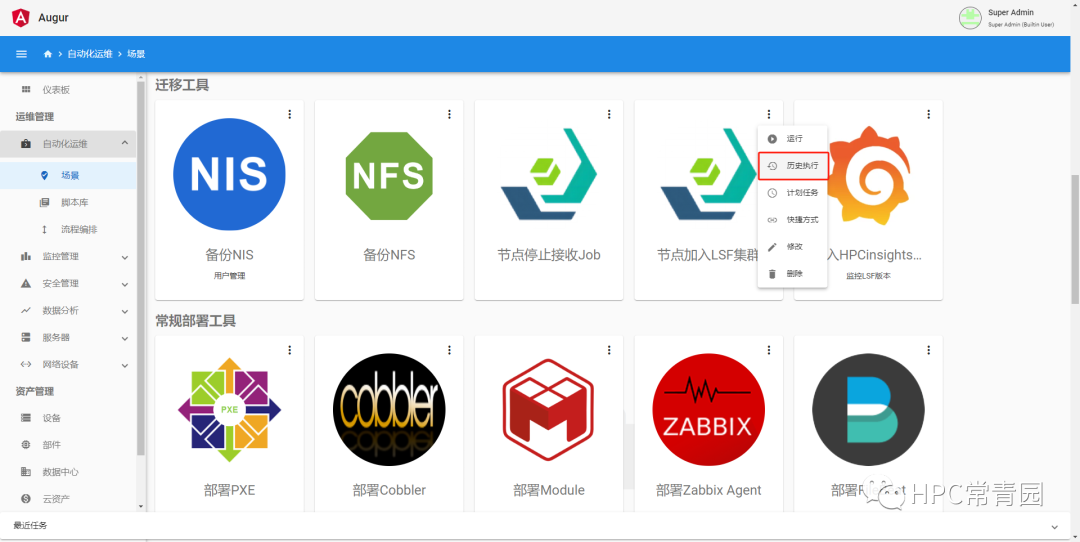Click the Augur Angular logo
The width and height of the screenshot is (1080, 542).
21,18
